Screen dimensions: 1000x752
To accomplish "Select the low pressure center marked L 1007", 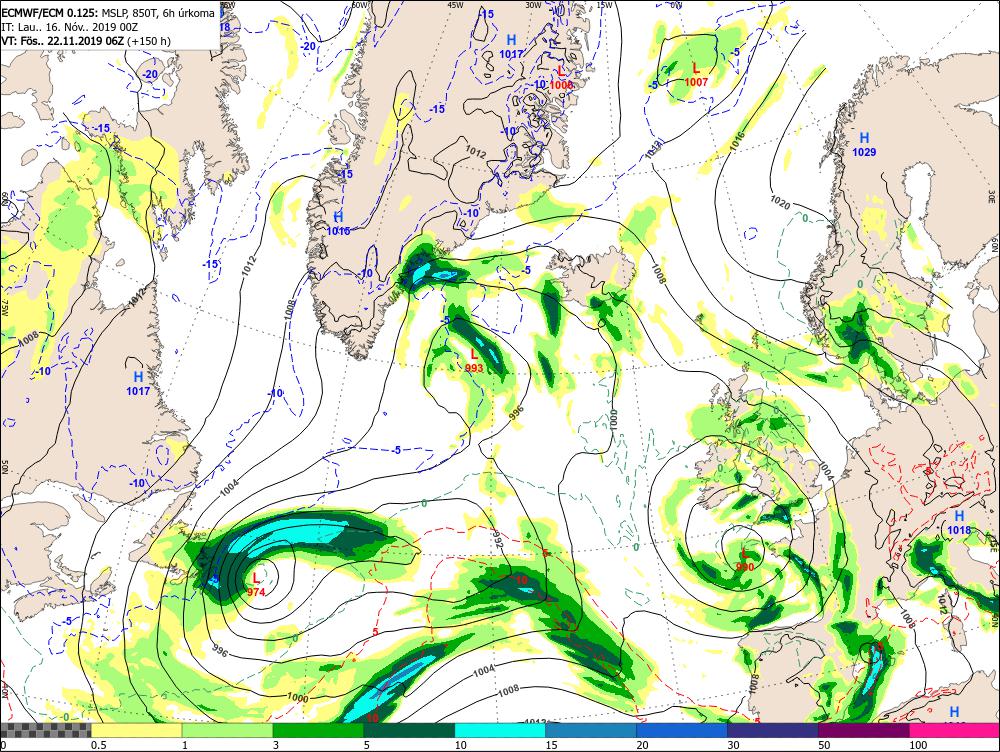I will (x=696, y=74).
